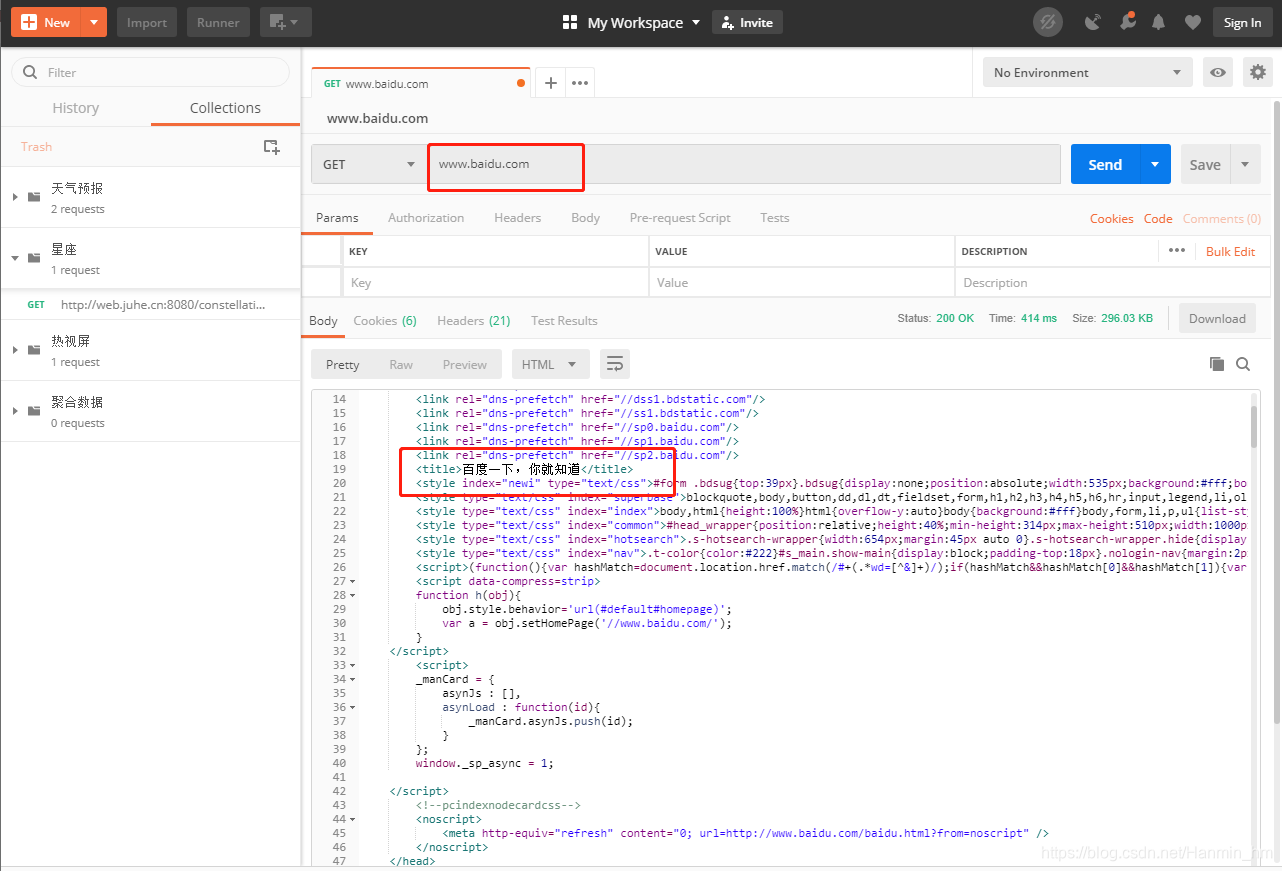Open the HTML format dropdown
This screenshot has width=1282, height=871.
click(550, 365)
